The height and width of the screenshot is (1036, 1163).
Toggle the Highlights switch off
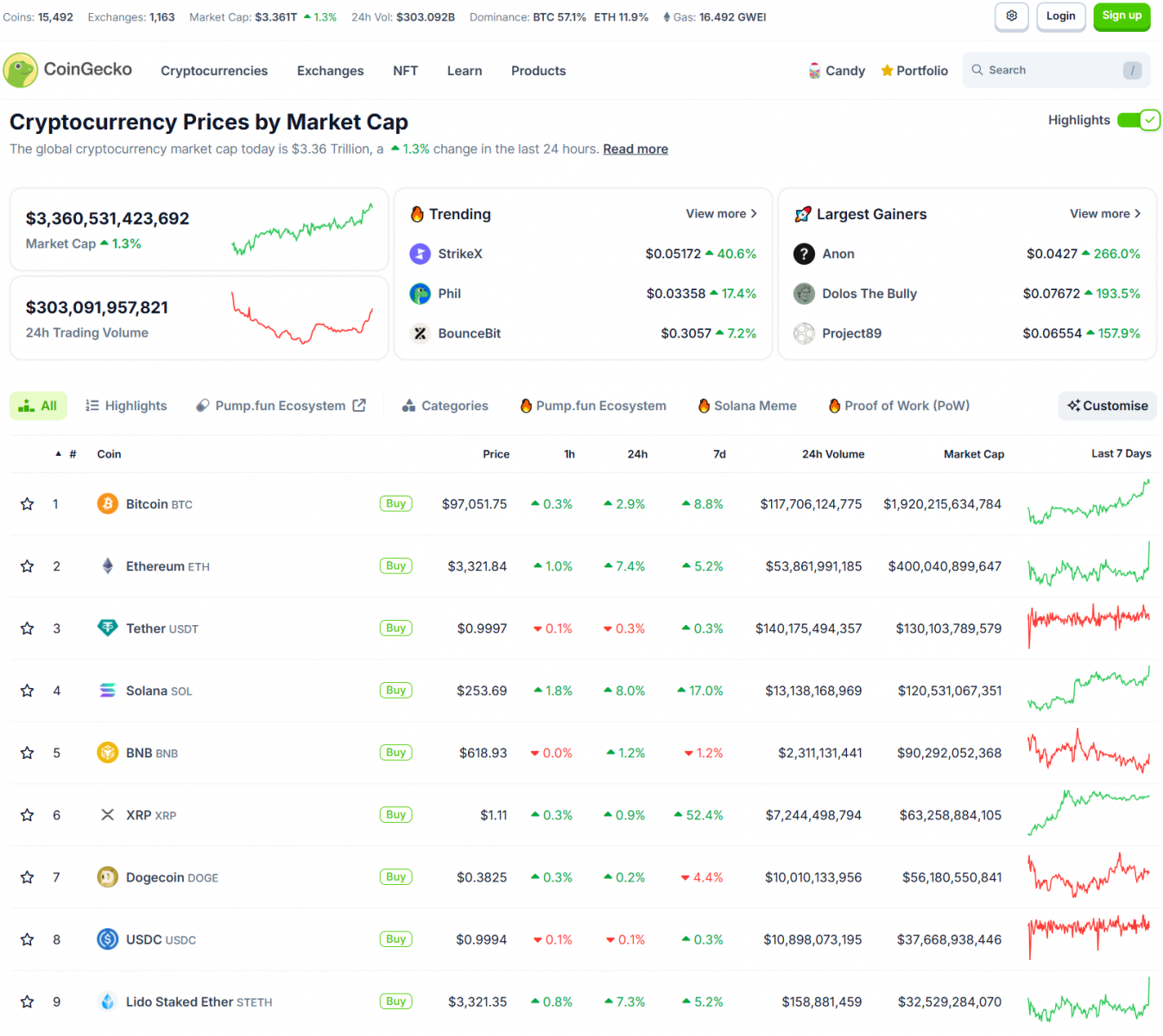pos(1138,120)
